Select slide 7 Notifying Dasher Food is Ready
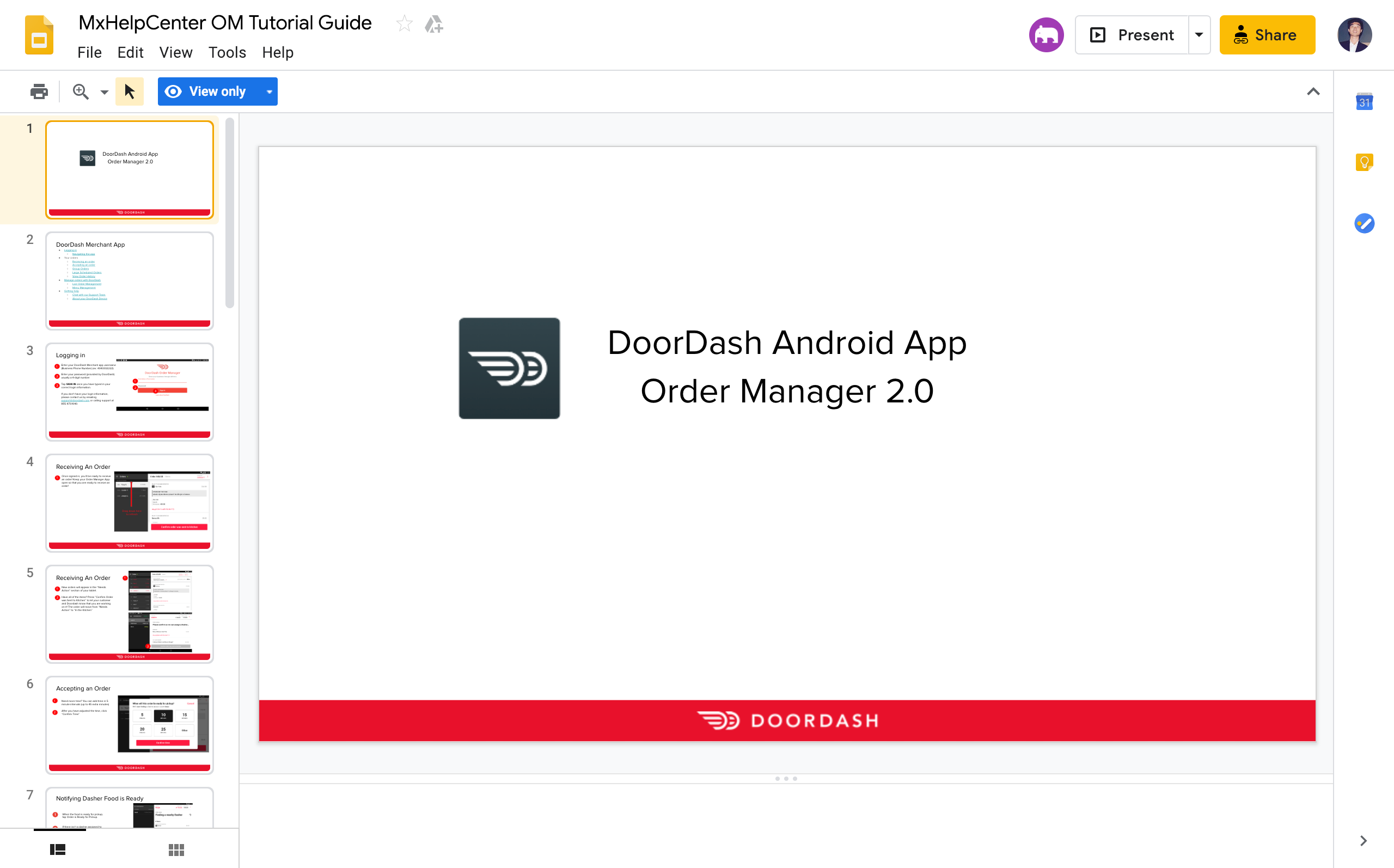Image resolution: width=1394 pixels, height=868 pixels. click(x=130, y=808)
